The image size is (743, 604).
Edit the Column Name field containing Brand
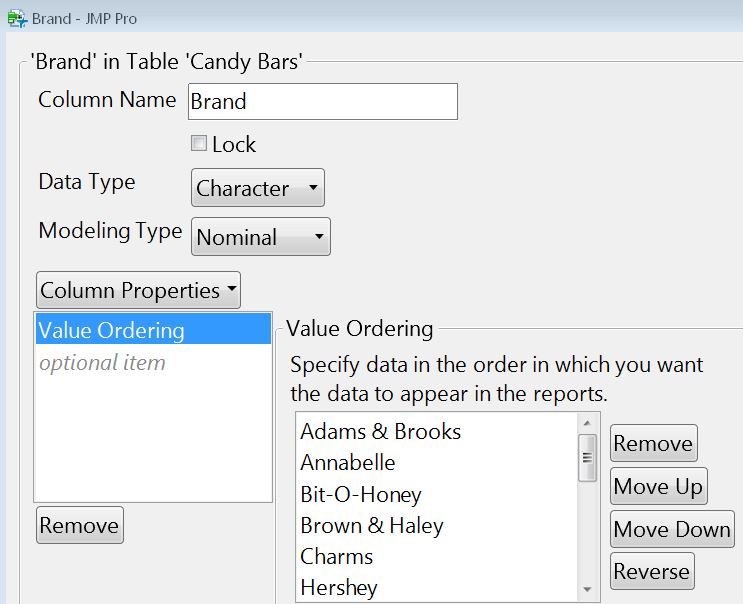[x=323, y=101]
